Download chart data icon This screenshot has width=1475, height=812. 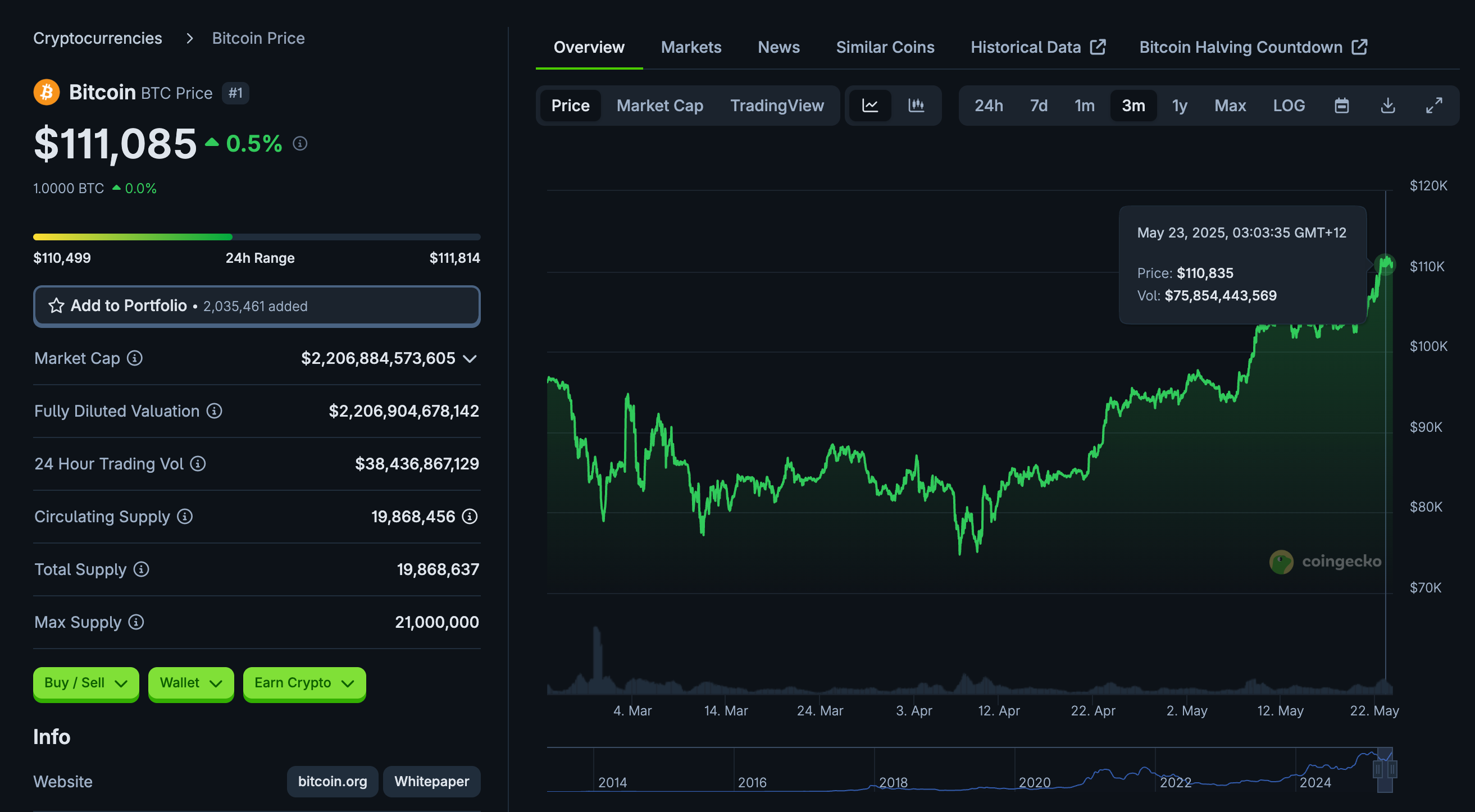pyautogui.click(x=1388, y=106)
